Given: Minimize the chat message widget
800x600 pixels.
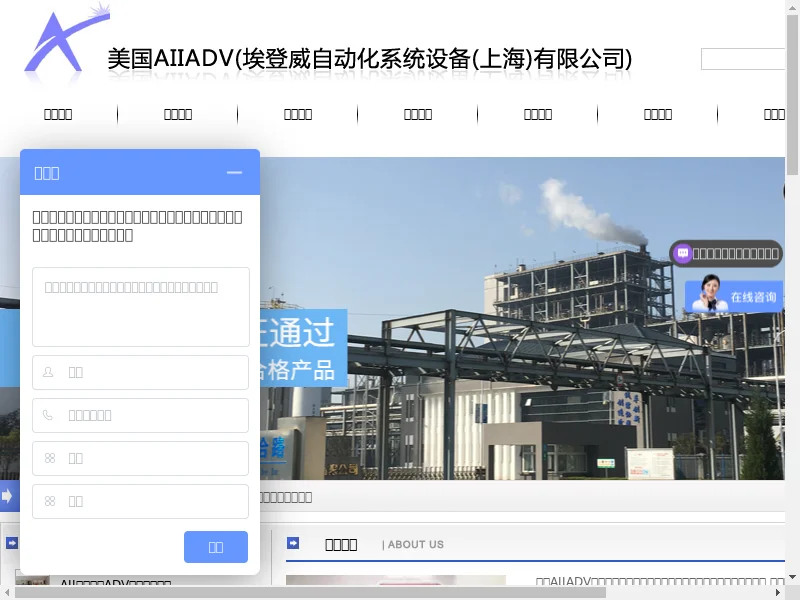Looking at the screenshot, I should pos(234,172).
